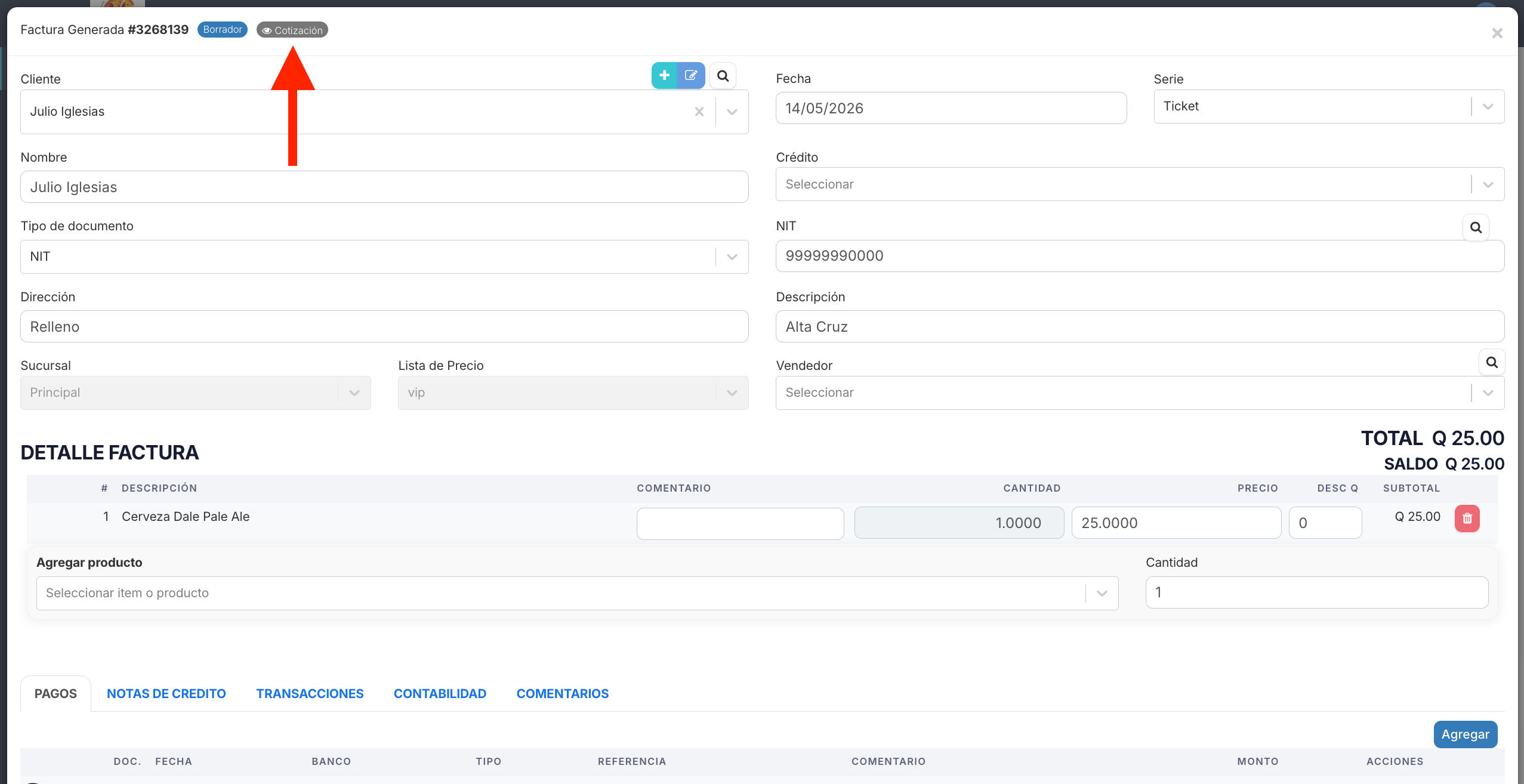Open the Serie Ticket dropdown
This screenshot has width=1524, height=784.
[1329, 107]
